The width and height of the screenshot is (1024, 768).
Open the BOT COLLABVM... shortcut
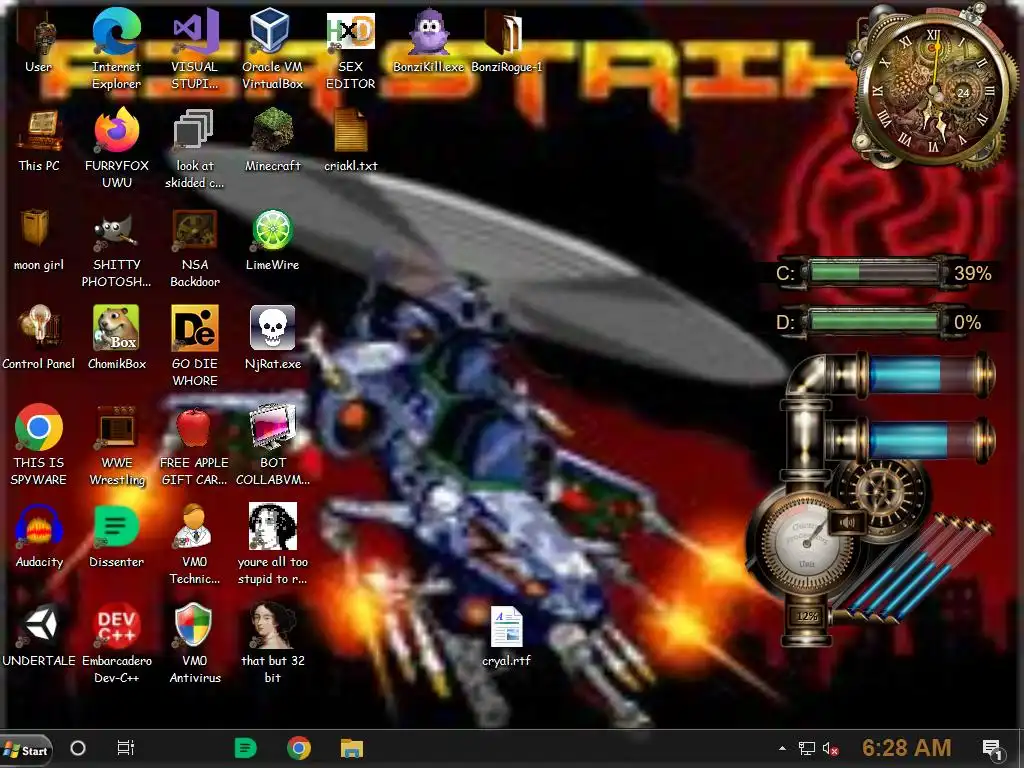click(x=272, y=445)
